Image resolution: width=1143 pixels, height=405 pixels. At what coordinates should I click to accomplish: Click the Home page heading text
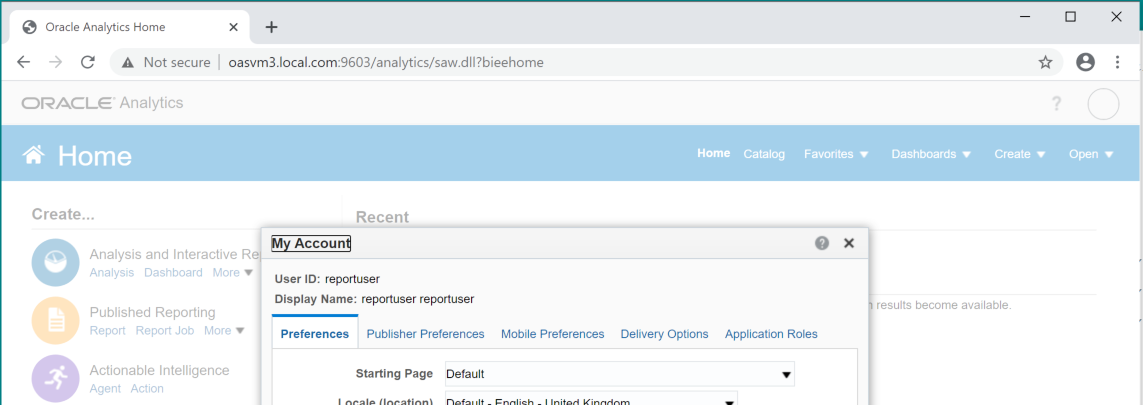pos(95,156)
